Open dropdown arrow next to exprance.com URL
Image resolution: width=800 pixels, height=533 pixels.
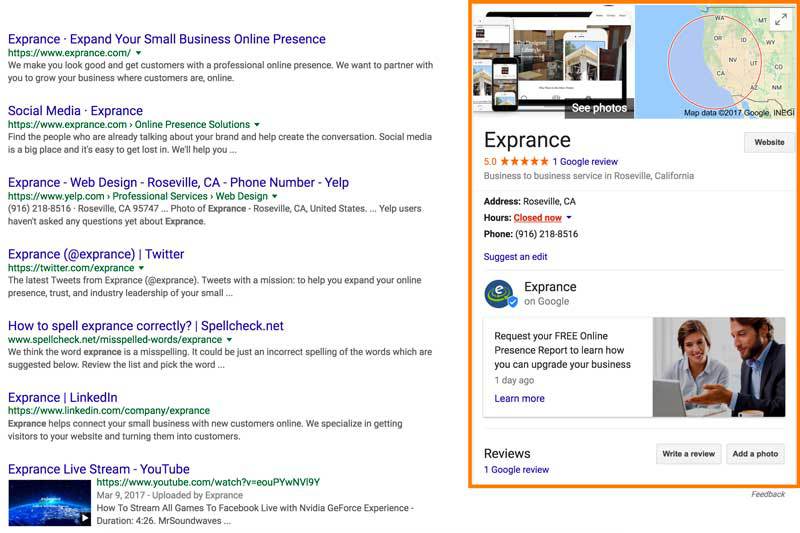click(139, 53)
